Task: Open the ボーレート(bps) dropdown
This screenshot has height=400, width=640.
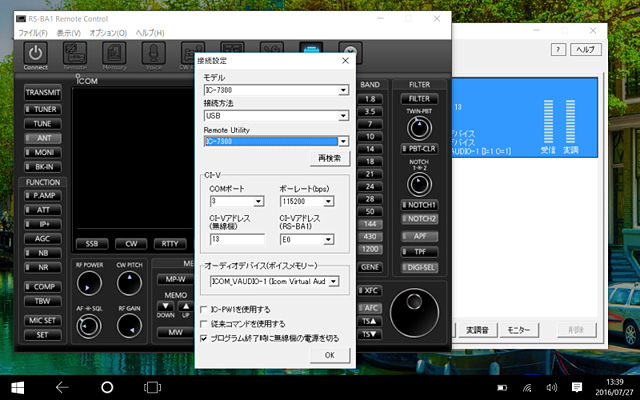Action: pyautogui.click(x=329, y=201)
